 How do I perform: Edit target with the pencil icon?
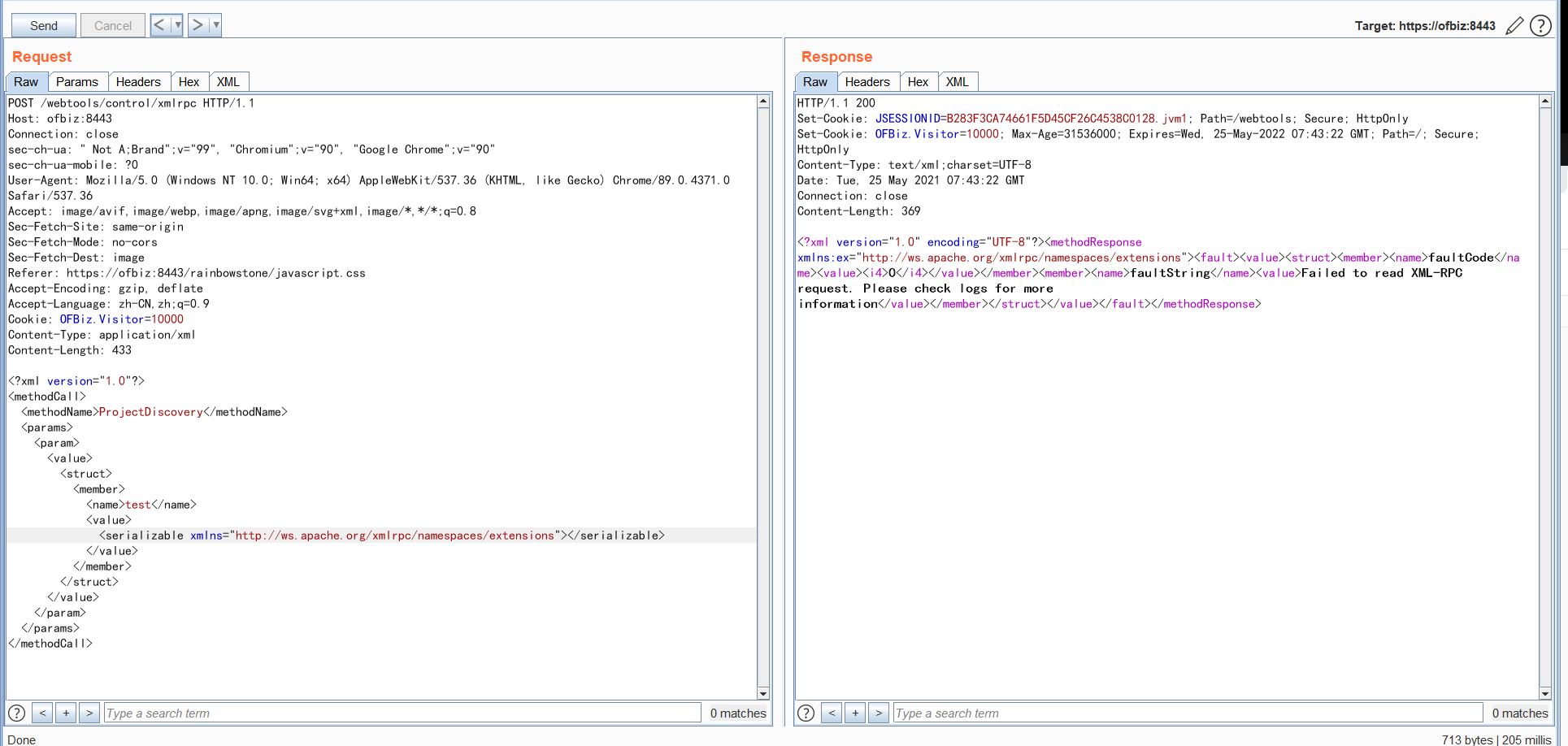coord(1514,26)
